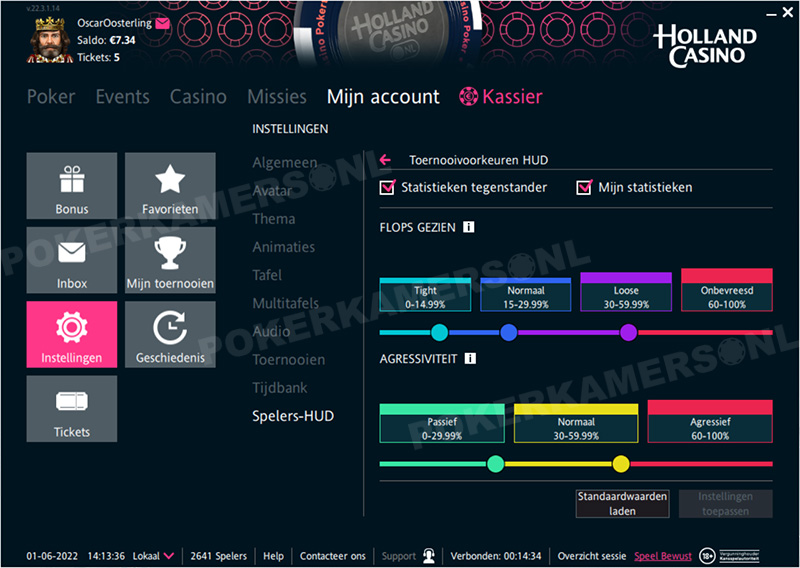Select Toernooien in settings list

point(288,360)
